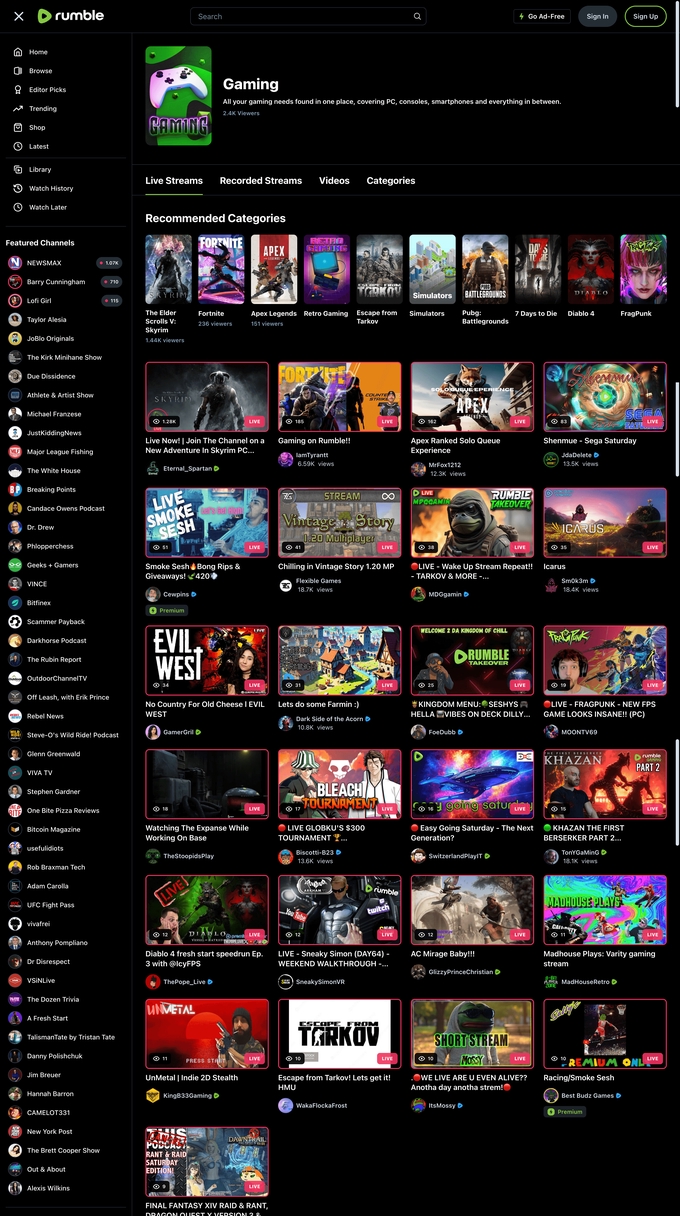The height and width of the screenshot is (1216, 680).
Task: Open Editor Picks in sidebar
Action: 47,90
